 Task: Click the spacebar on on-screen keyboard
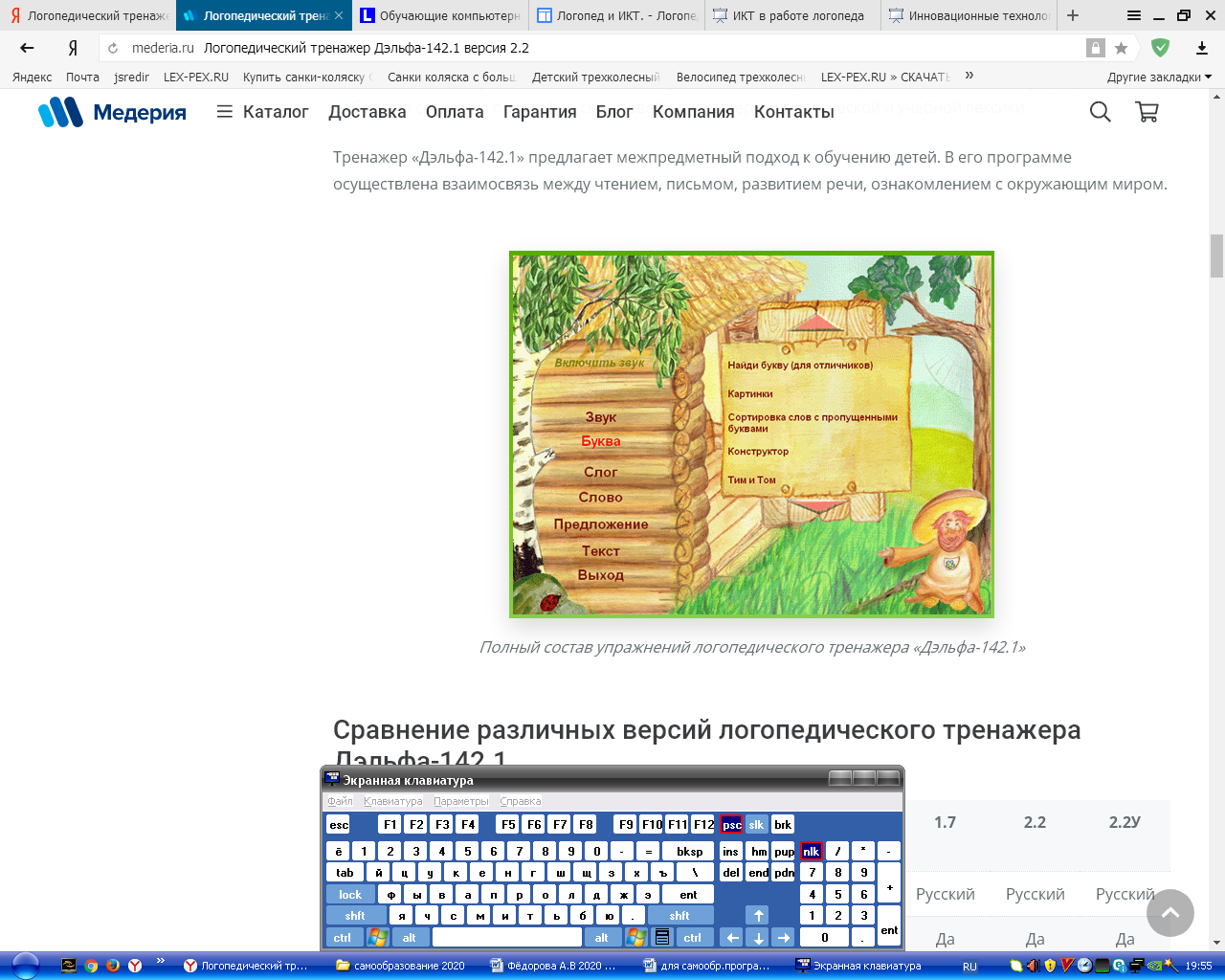(x=506, y=938)
